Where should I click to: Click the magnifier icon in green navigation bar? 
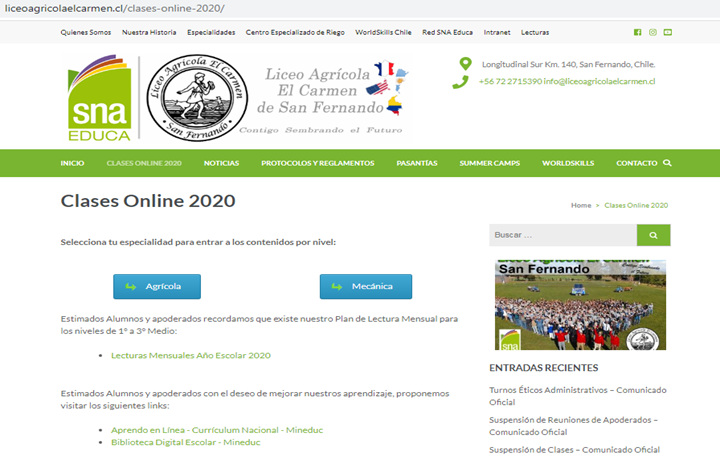667,163
